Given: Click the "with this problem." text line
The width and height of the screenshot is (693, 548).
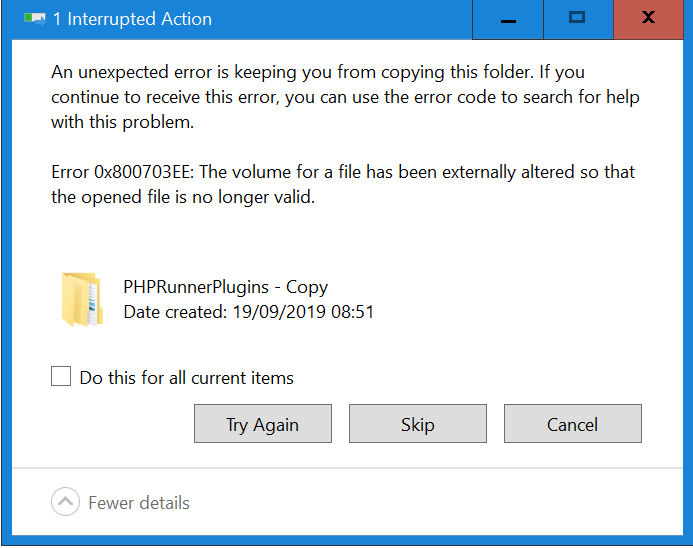Looking at the screenshot, I should (122, 122).
